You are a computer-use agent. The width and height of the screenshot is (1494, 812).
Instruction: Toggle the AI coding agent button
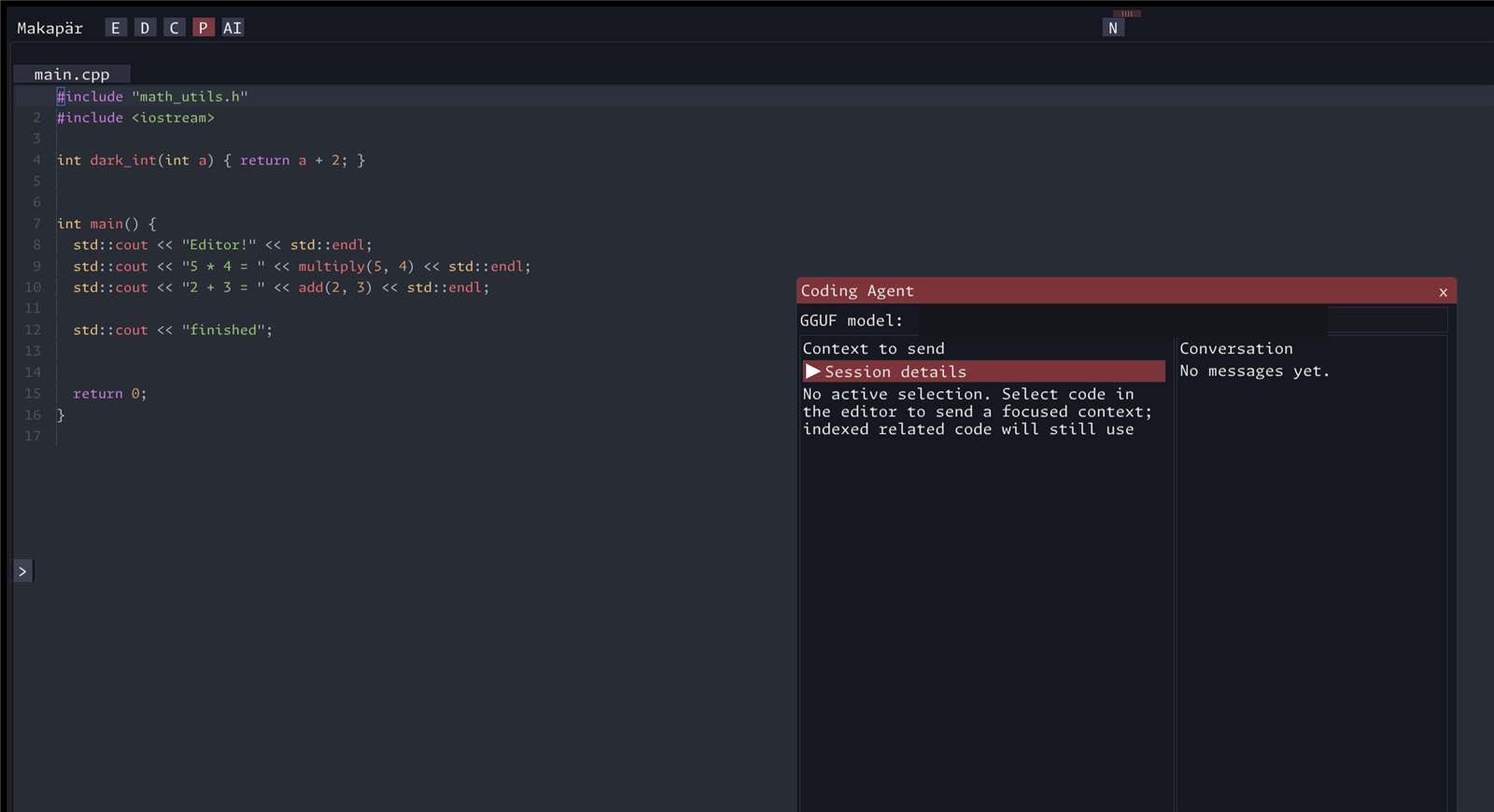tap(233, 28)
